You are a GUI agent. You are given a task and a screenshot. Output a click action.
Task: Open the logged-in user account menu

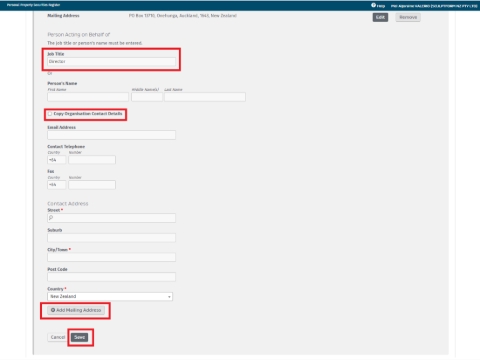point(434,6)
